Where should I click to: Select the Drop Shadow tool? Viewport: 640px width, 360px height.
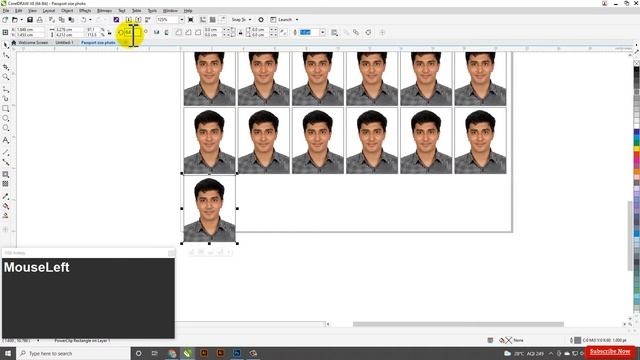tap(6, 174)
